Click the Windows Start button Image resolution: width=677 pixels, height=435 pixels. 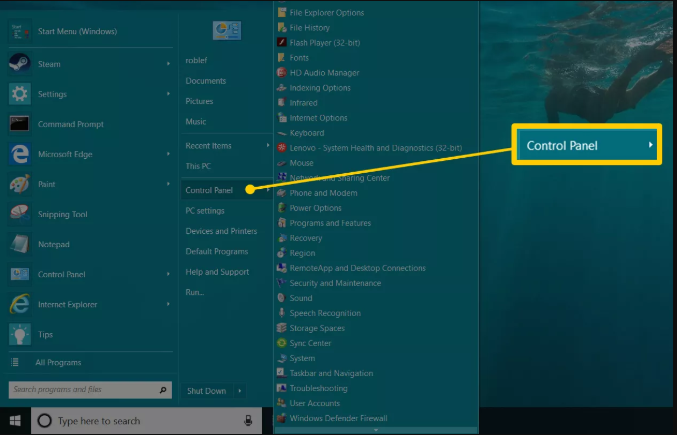coord(16,421)
